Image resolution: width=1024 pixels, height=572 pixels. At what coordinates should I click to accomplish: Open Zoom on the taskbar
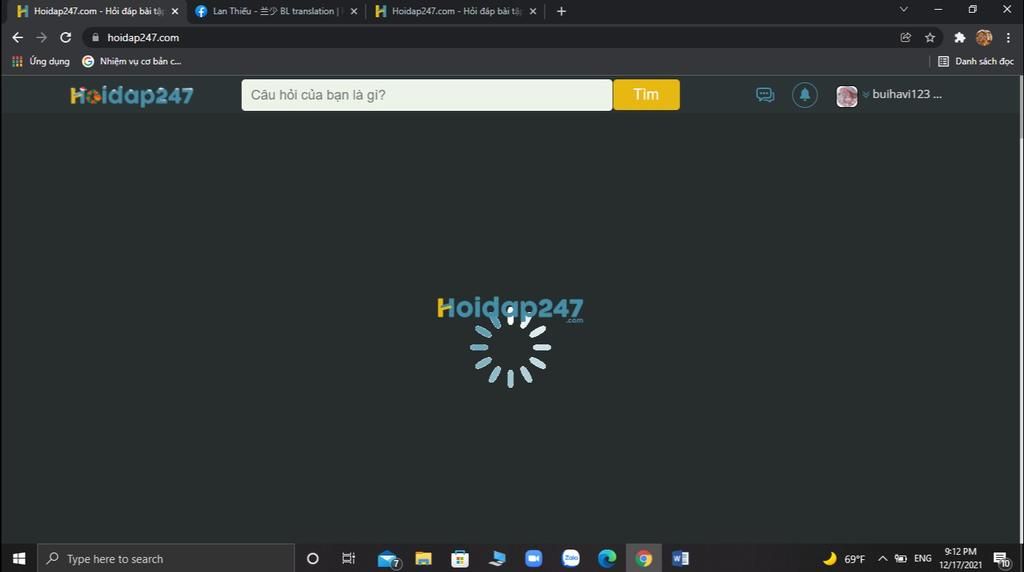point(534,558)
